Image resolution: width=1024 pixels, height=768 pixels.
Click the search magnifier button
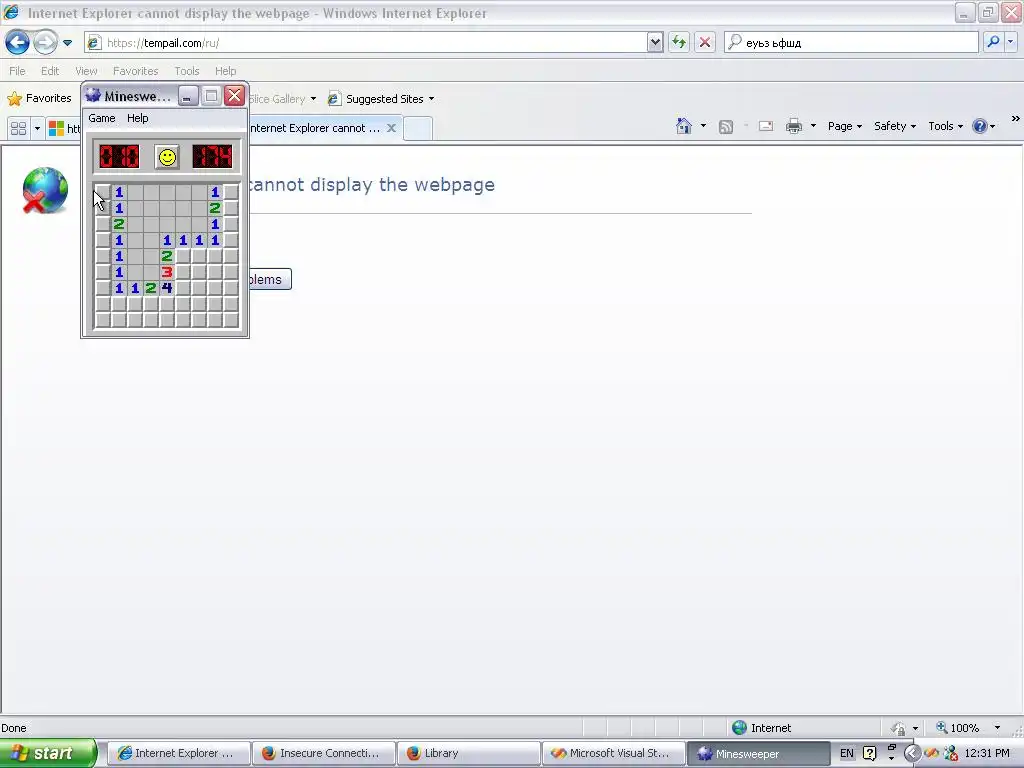tap(993, 42)
